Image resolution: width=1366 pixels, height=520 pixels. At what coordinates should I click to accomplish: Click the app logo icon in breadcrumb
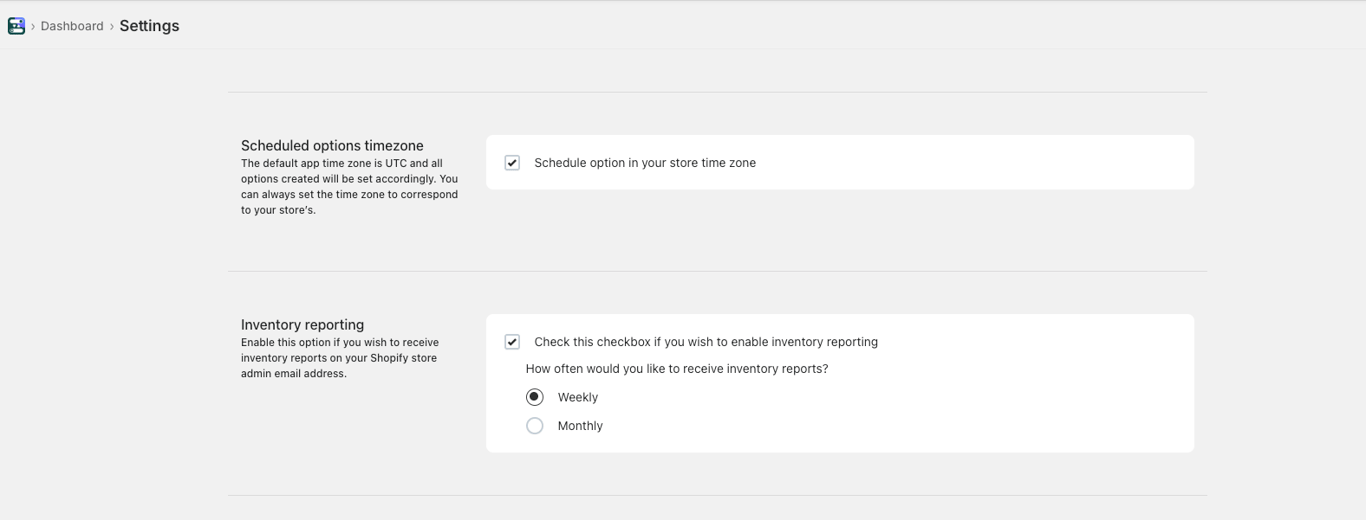click(x=16, y=26)
